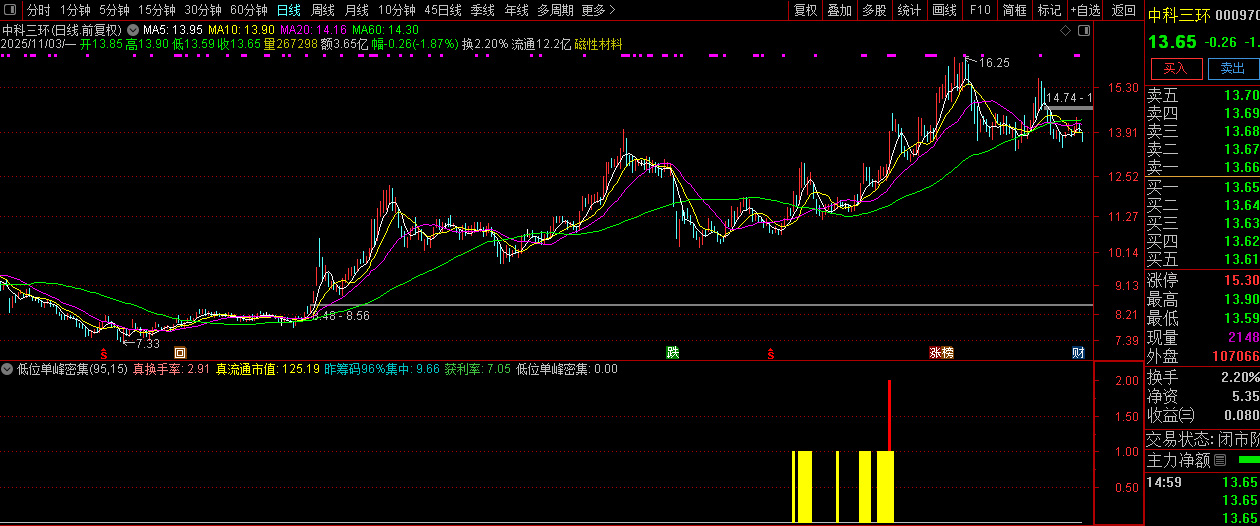Screen dimensions: 1260x526
Task: Switch to the 周线 weekly chart tab
Action: [x=322, y=10]
